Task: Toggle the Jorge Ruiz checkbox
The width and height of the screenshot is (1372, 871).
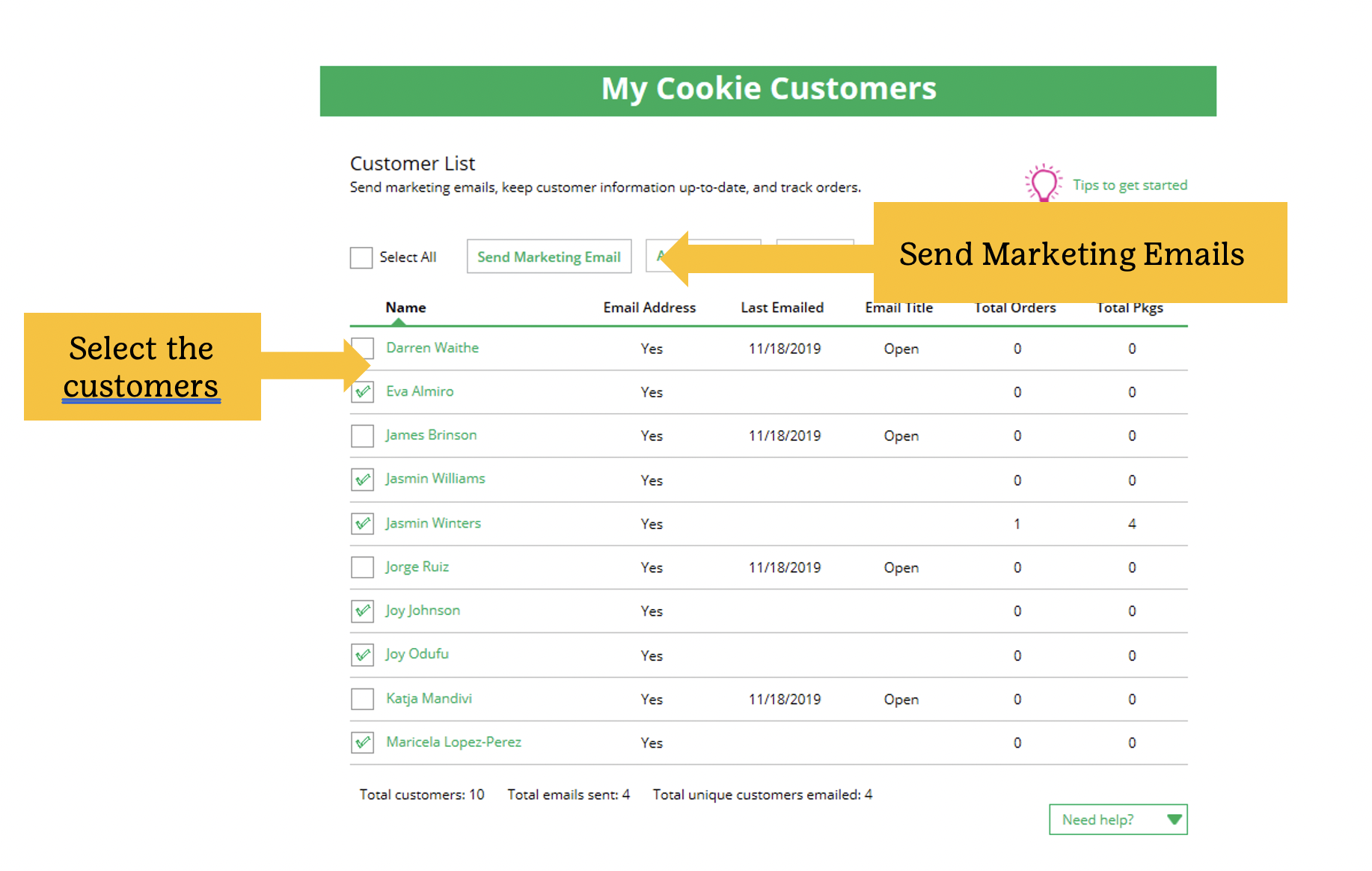Action: [363, 567]
